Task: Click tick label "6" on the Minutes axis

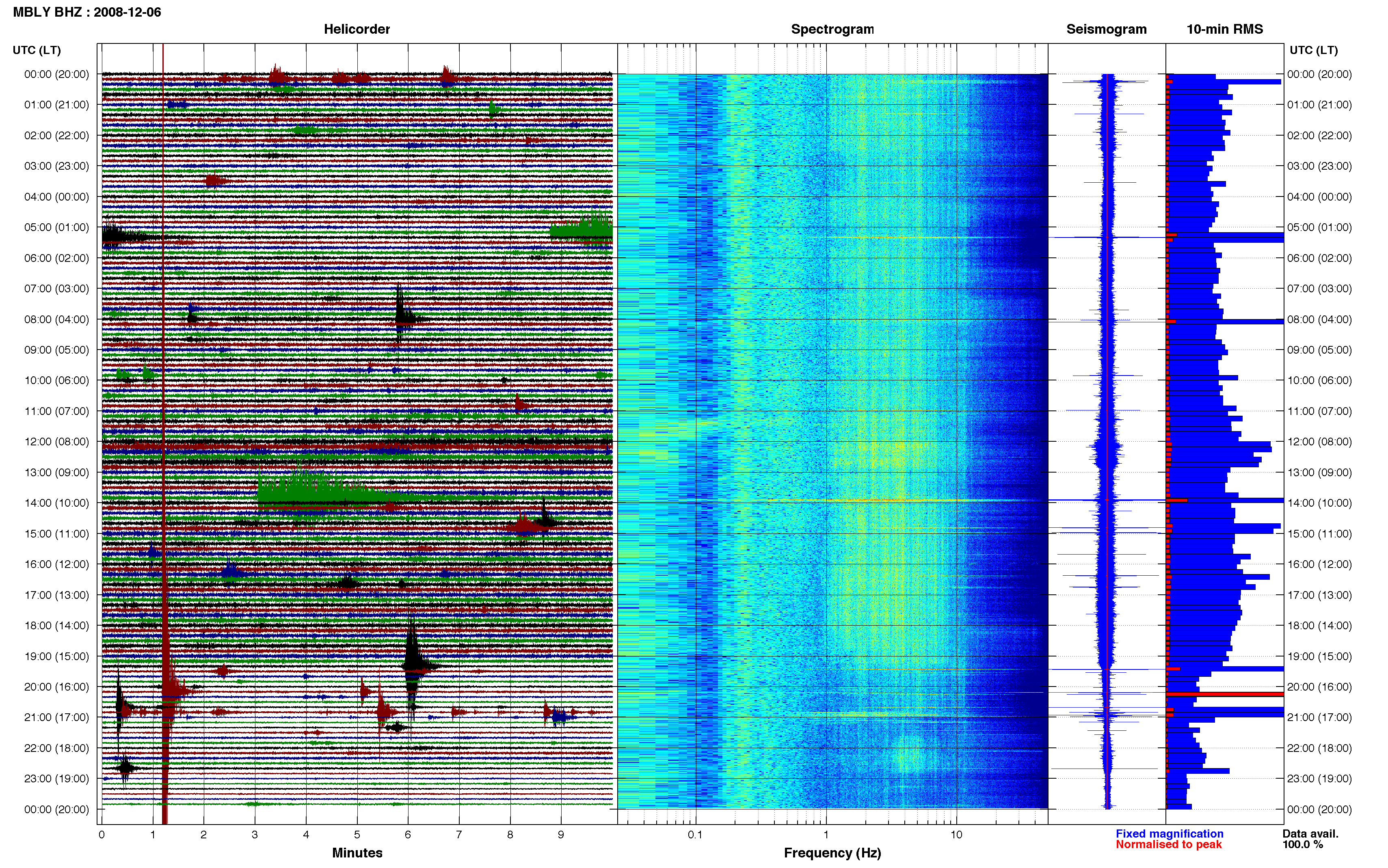Action: [x=408, y=835]
